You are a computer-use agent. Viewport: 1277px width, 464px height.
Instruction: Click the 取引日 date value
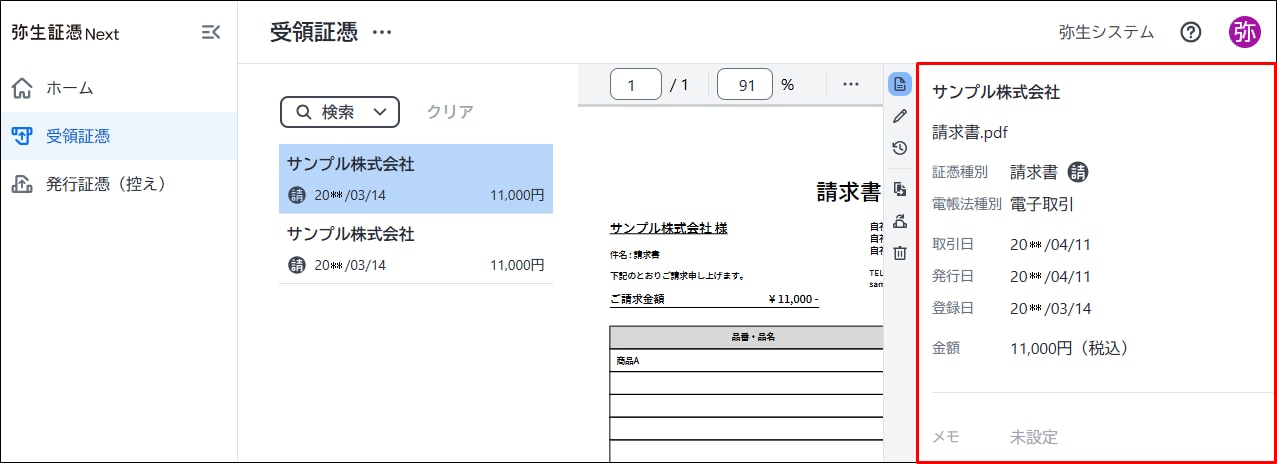[1050, 244]
